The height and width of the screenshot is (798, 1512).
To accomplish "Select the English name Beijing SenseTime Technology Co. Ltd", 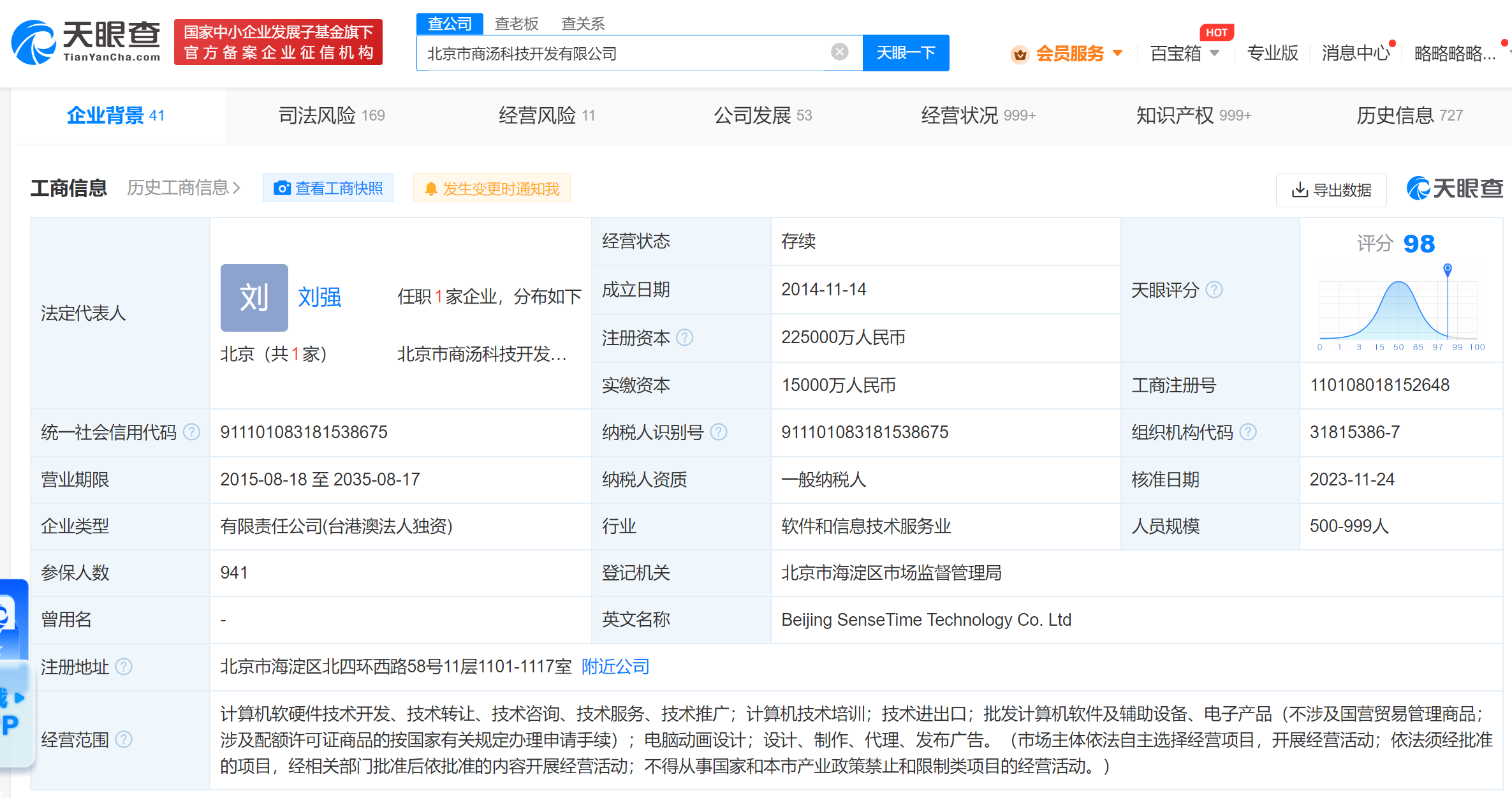I will pos(926,620).
